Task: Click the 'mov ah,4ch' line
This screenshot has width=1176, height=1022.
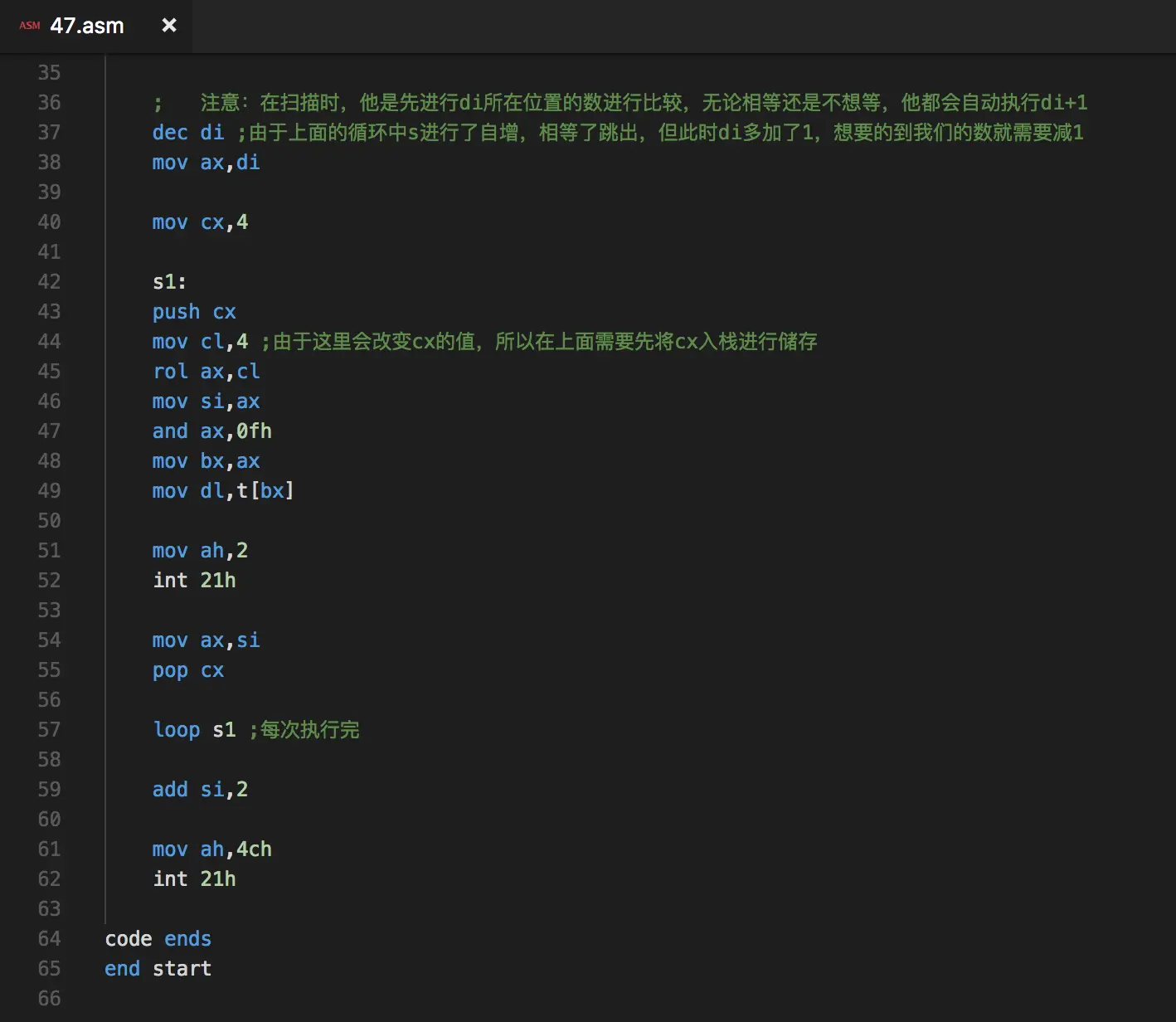Action: point(212,849)
